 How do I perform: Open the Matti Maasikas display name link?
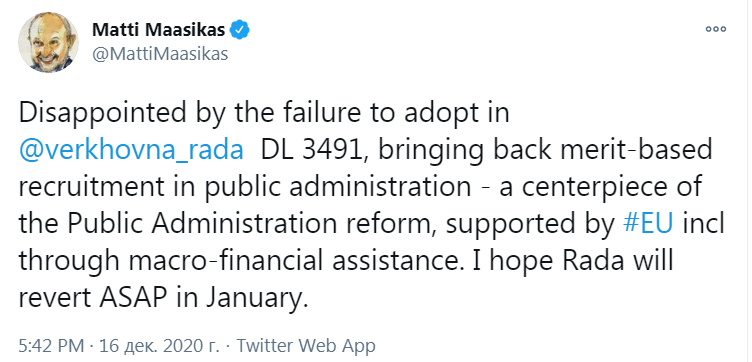[159, 30]
